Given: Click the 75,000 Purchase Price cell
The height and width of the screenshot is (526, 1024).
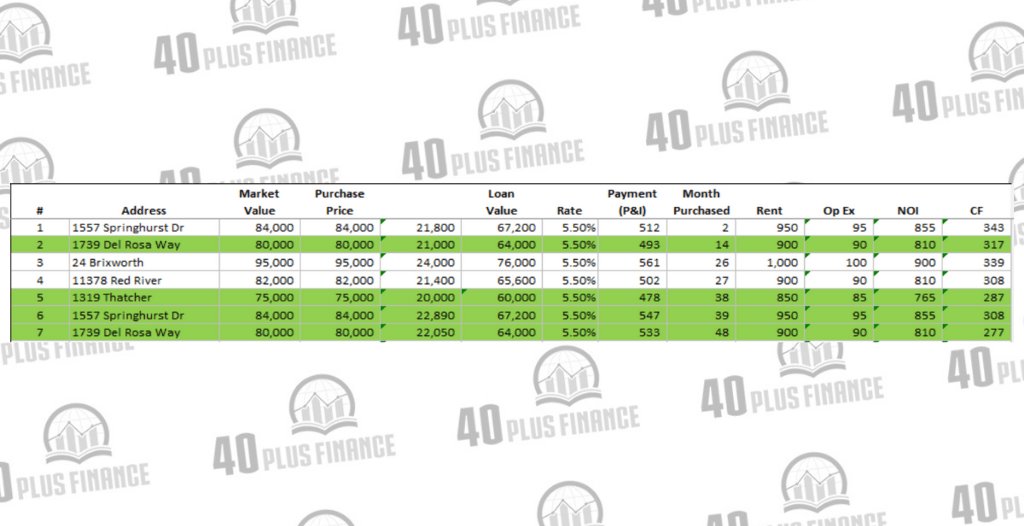Looking at the screenshot, I should 340,297.
